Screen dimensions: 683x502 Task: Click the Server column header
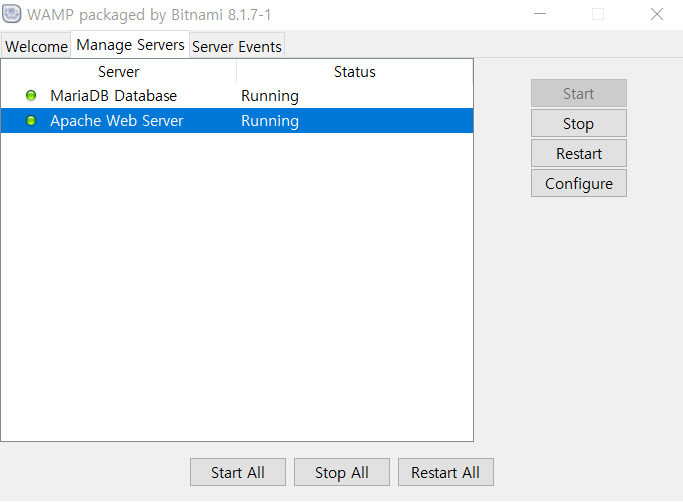[118, 71]
